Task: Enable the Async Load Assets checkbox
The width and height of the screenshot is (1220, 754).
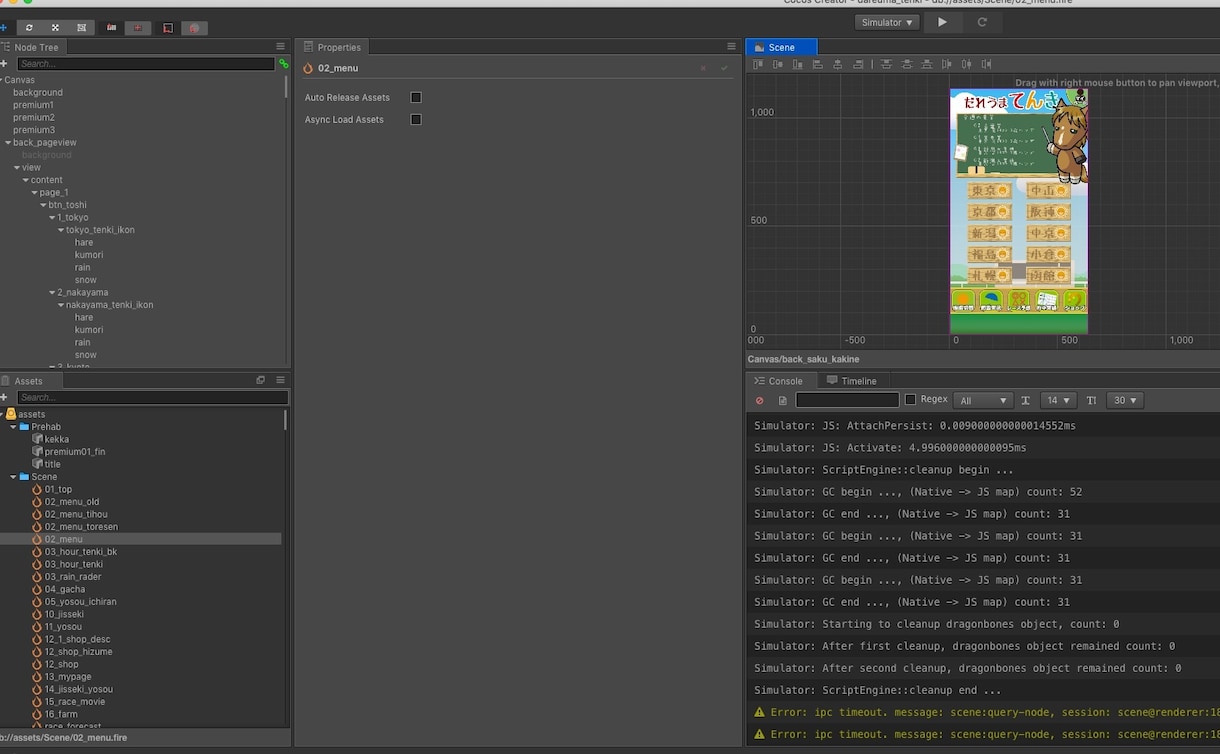Action: [x=416, y=120]
